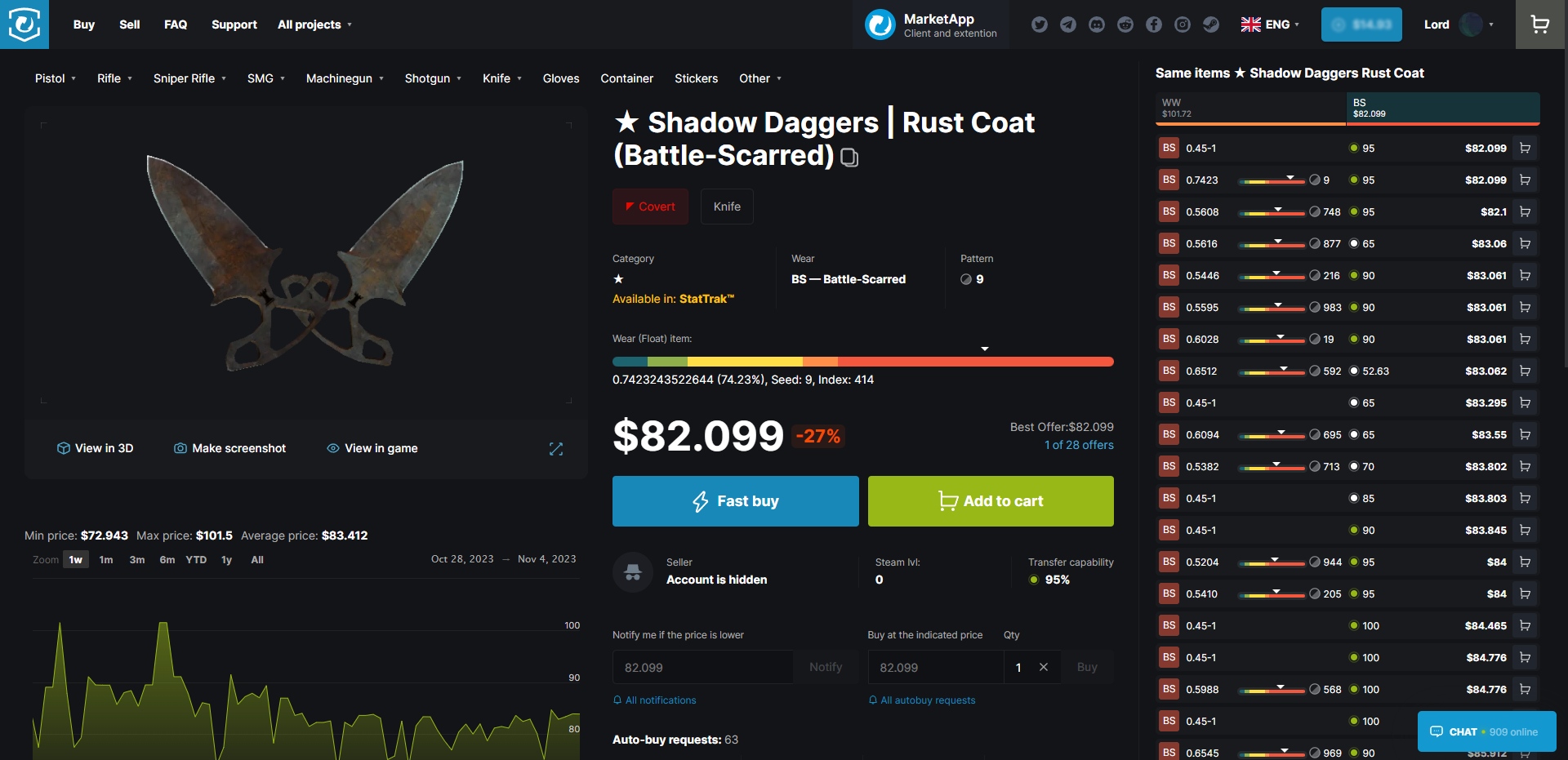Expand the All projects menu
This screenshot has width=1568, height=760.
coord(314,24)
